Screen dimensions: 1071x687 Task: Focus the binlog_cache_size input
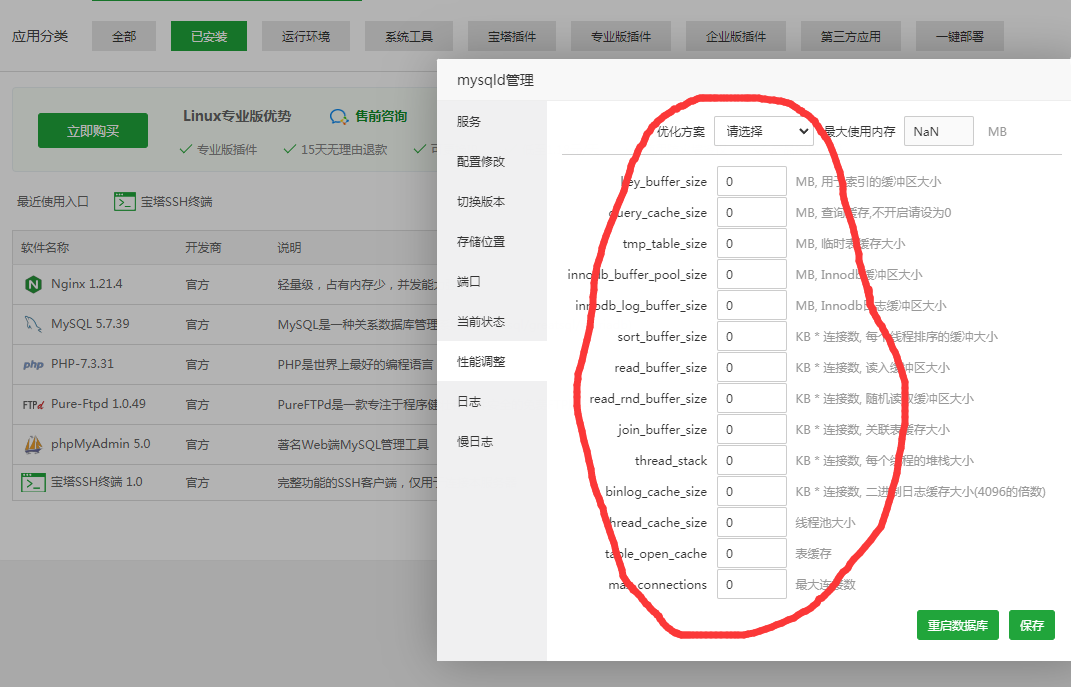click(x=751, y=492)
